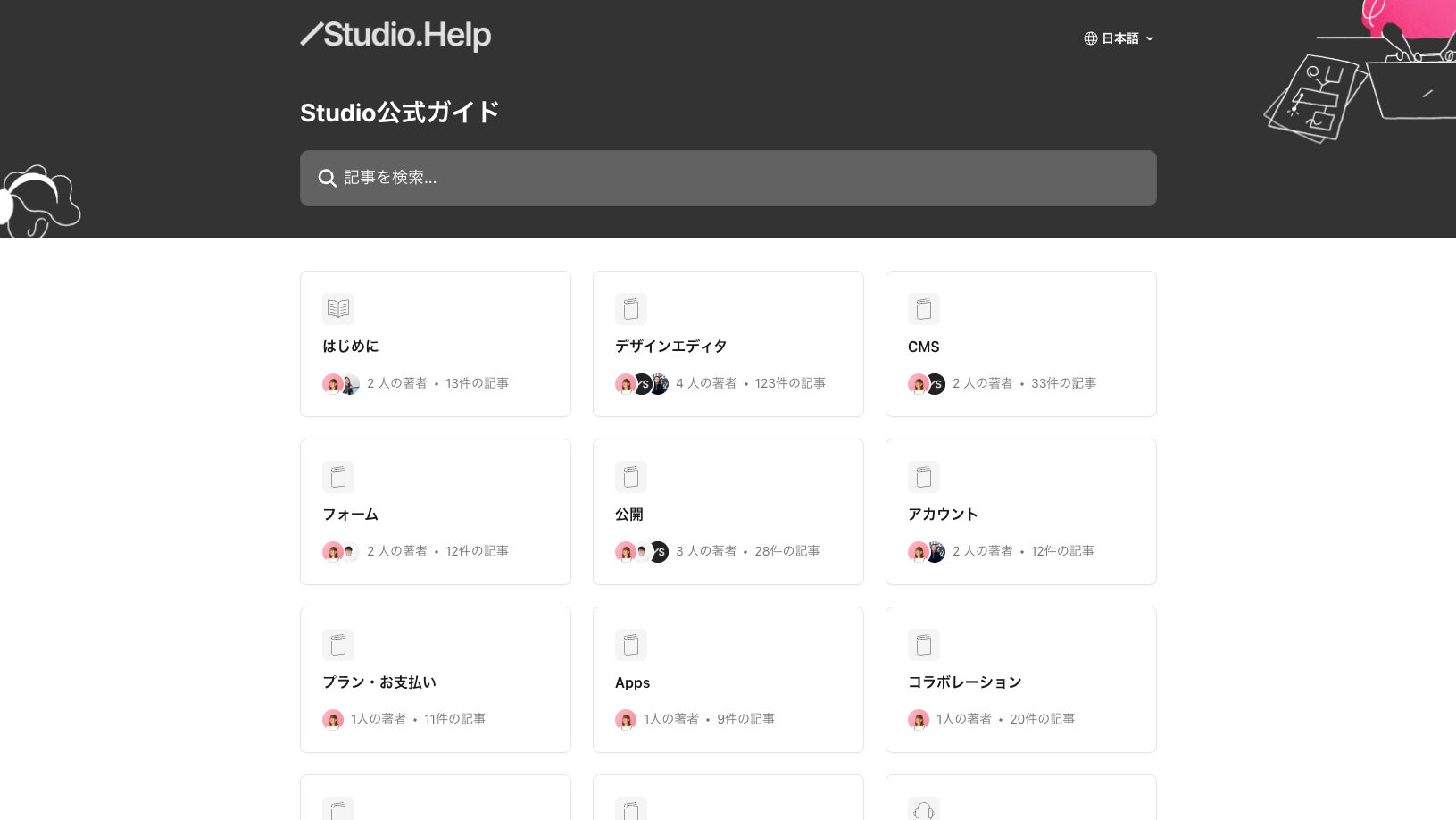
Task: Open the デザインエディタ collection
Action: (x=728, y=344)
